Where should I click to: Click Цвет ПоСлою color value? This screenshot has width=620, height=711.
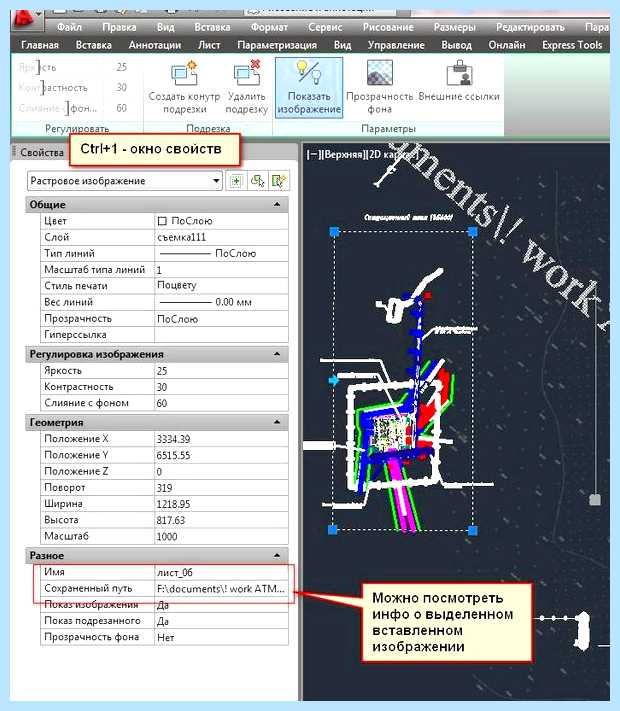221,221
